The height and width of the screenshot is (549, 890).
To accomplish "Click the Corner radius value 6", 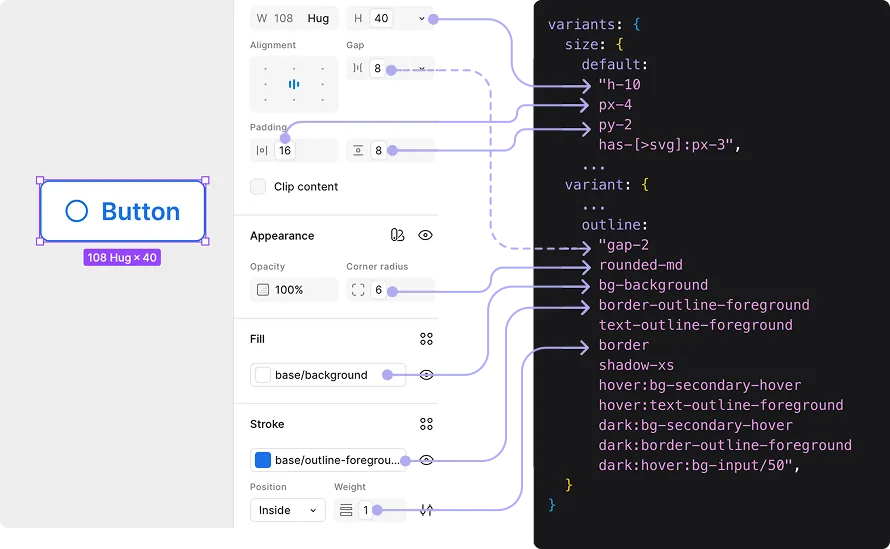I will 379,290.
